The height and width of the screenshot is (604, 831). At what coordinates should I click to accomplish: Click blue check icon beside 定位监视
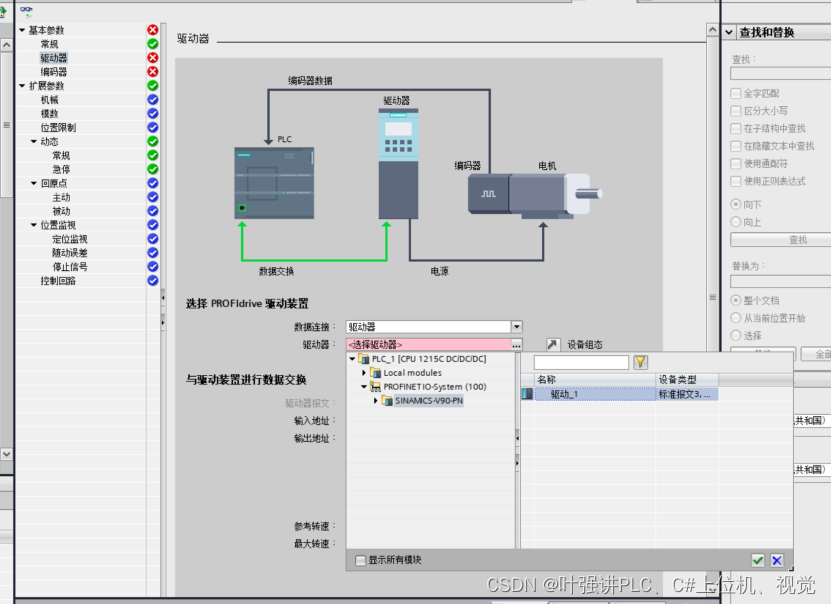click(153, 238)
